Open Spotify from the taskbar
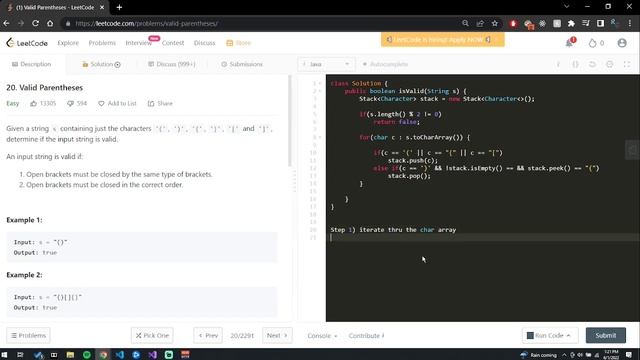Viewport: 640px width, 360px height. click(x=87, y=355)
